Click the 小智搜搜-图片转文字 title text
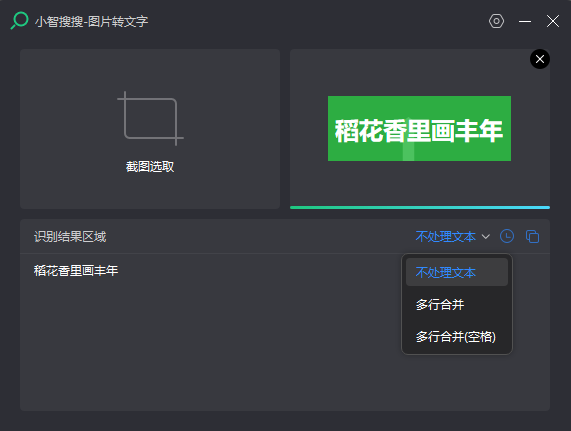The width and height of the screenshot is (571, 431). (x=91, y=21)
